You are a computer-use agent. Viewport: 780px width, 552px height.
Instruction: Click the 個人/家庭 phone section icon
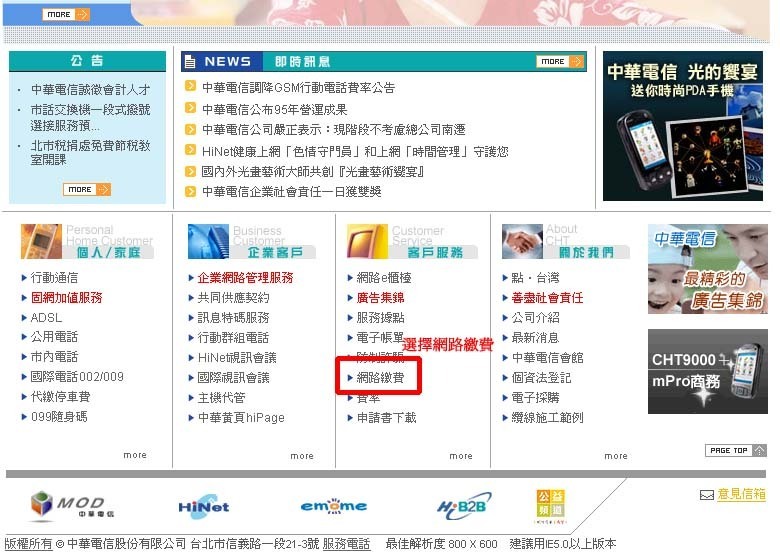(x=41, y=241)
